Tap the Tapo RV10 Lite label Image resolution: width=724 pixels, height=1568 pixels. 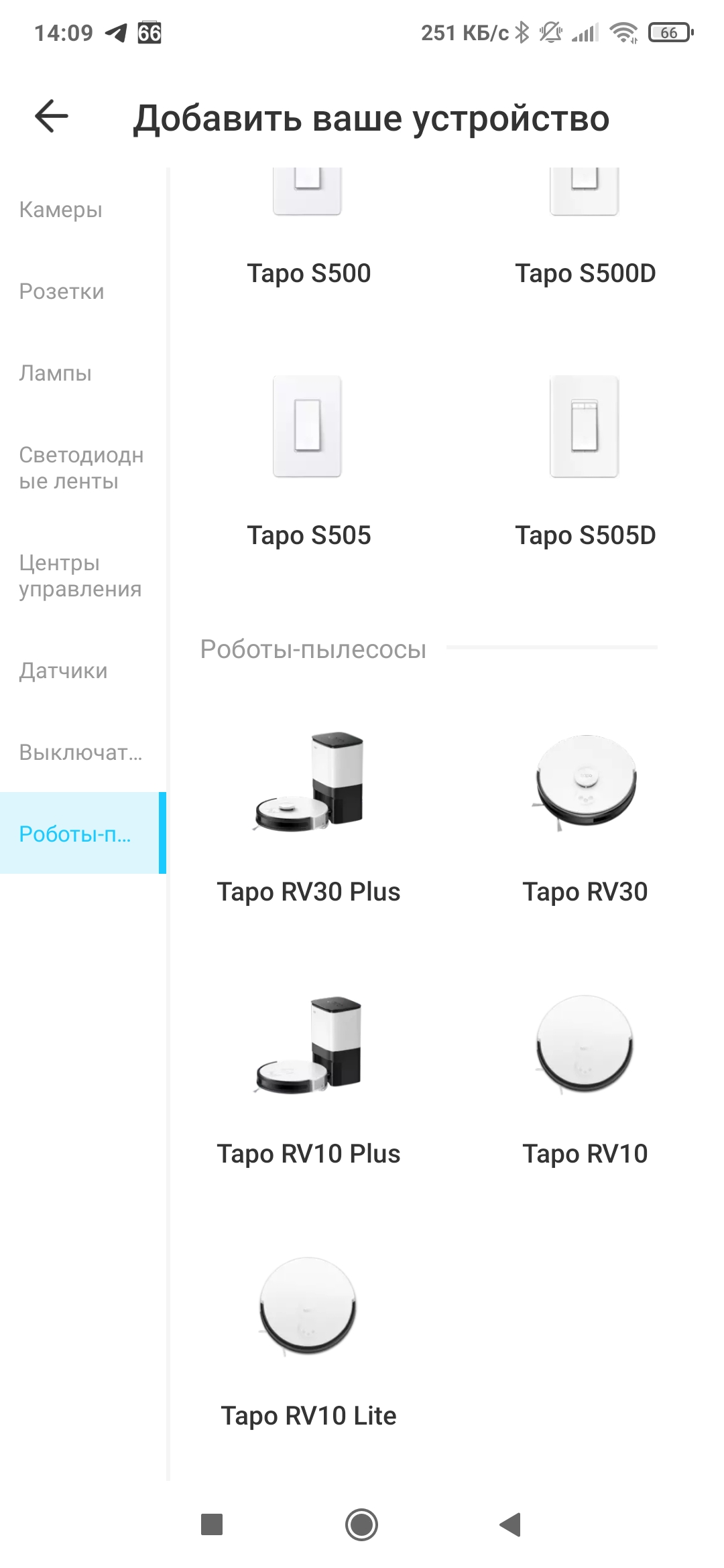[x=308, y=1416]
